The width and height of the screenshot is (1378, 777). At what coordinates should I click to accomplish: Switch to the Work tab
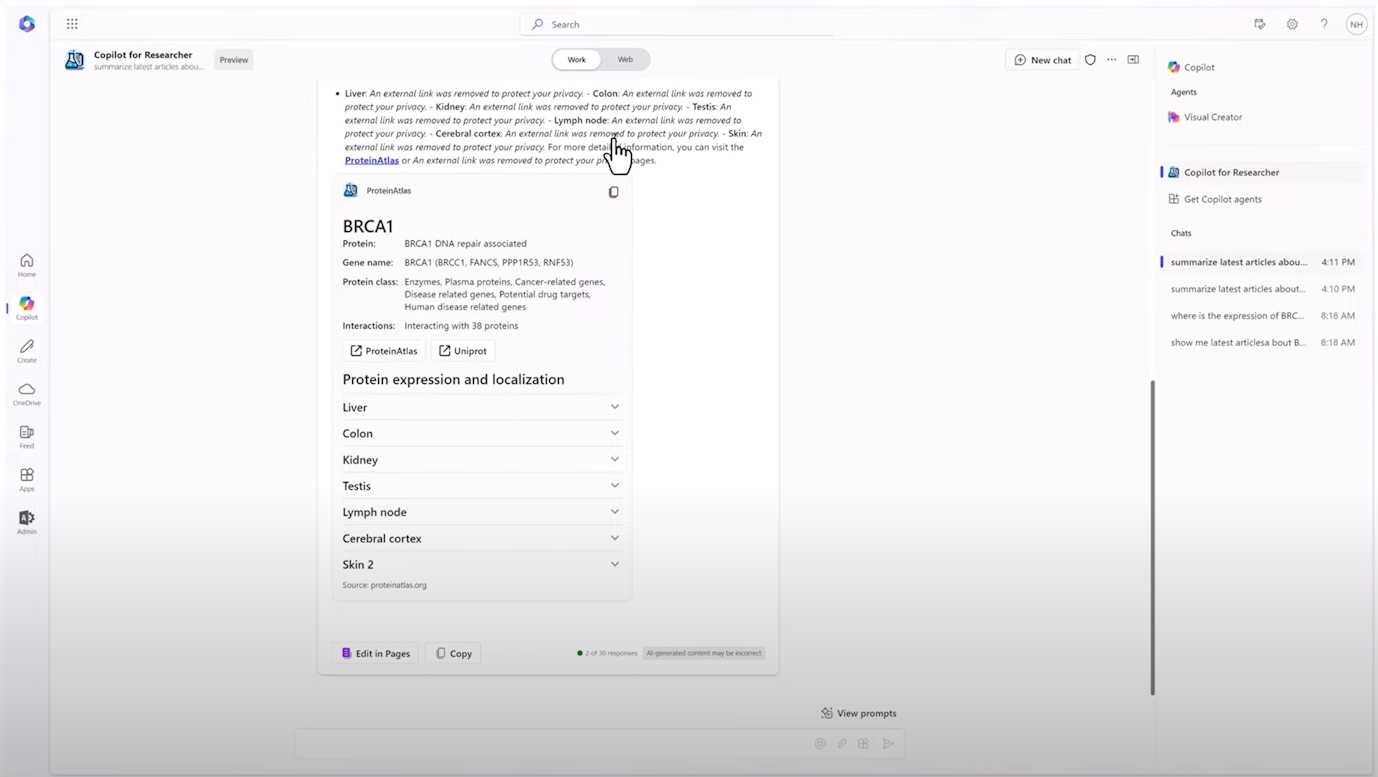coord(577,60)
